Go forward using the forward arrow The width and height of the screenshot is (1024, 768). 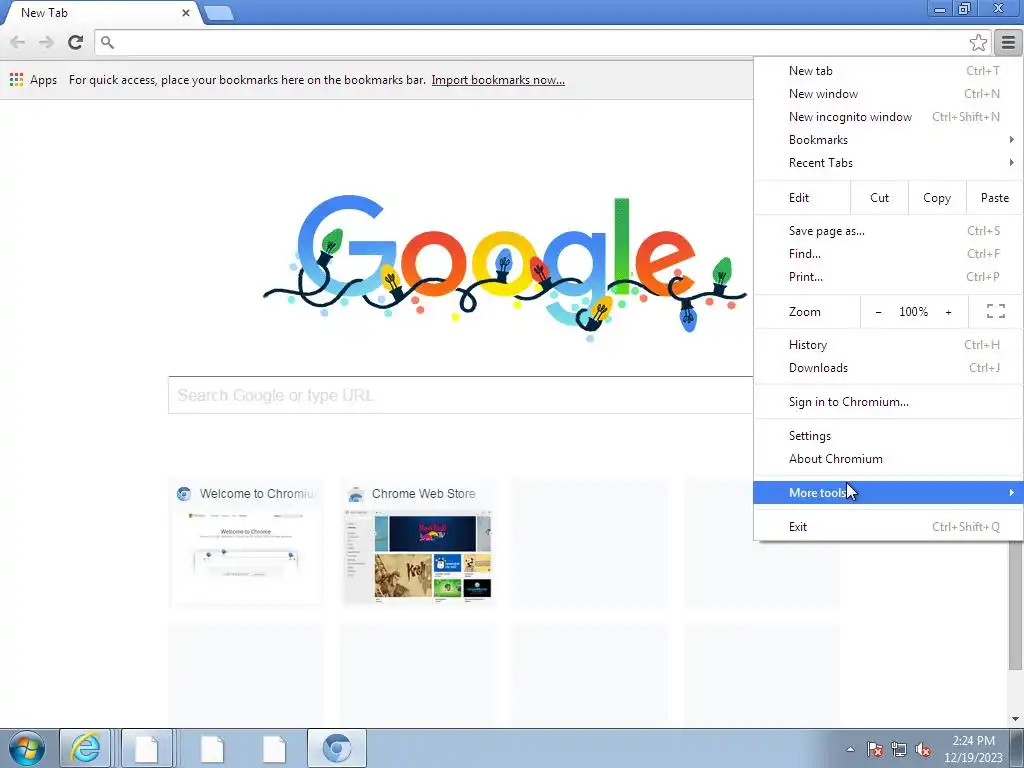pyautogui.click(x=46, y=42)
